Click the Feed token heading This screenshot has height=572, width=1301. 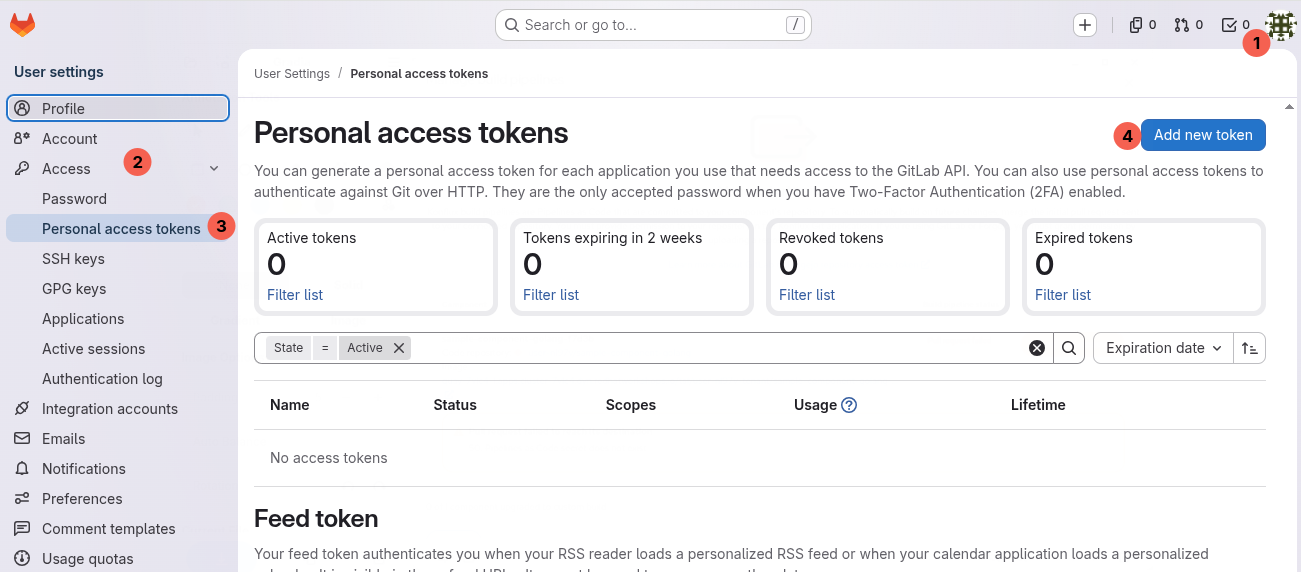pos(316,519)
